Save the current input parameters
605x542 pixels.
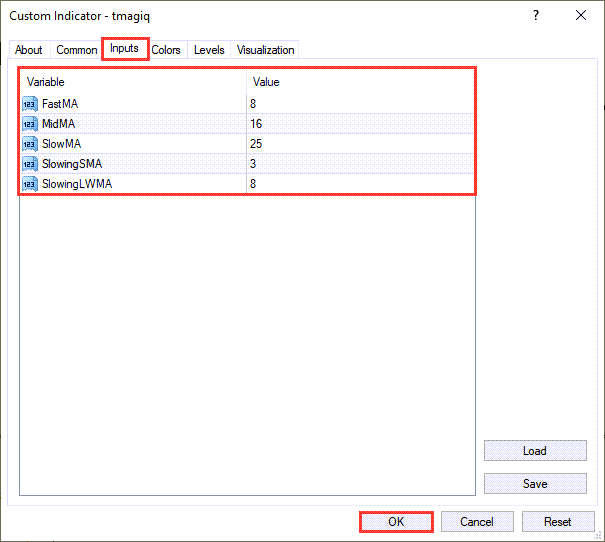[535, 484]
